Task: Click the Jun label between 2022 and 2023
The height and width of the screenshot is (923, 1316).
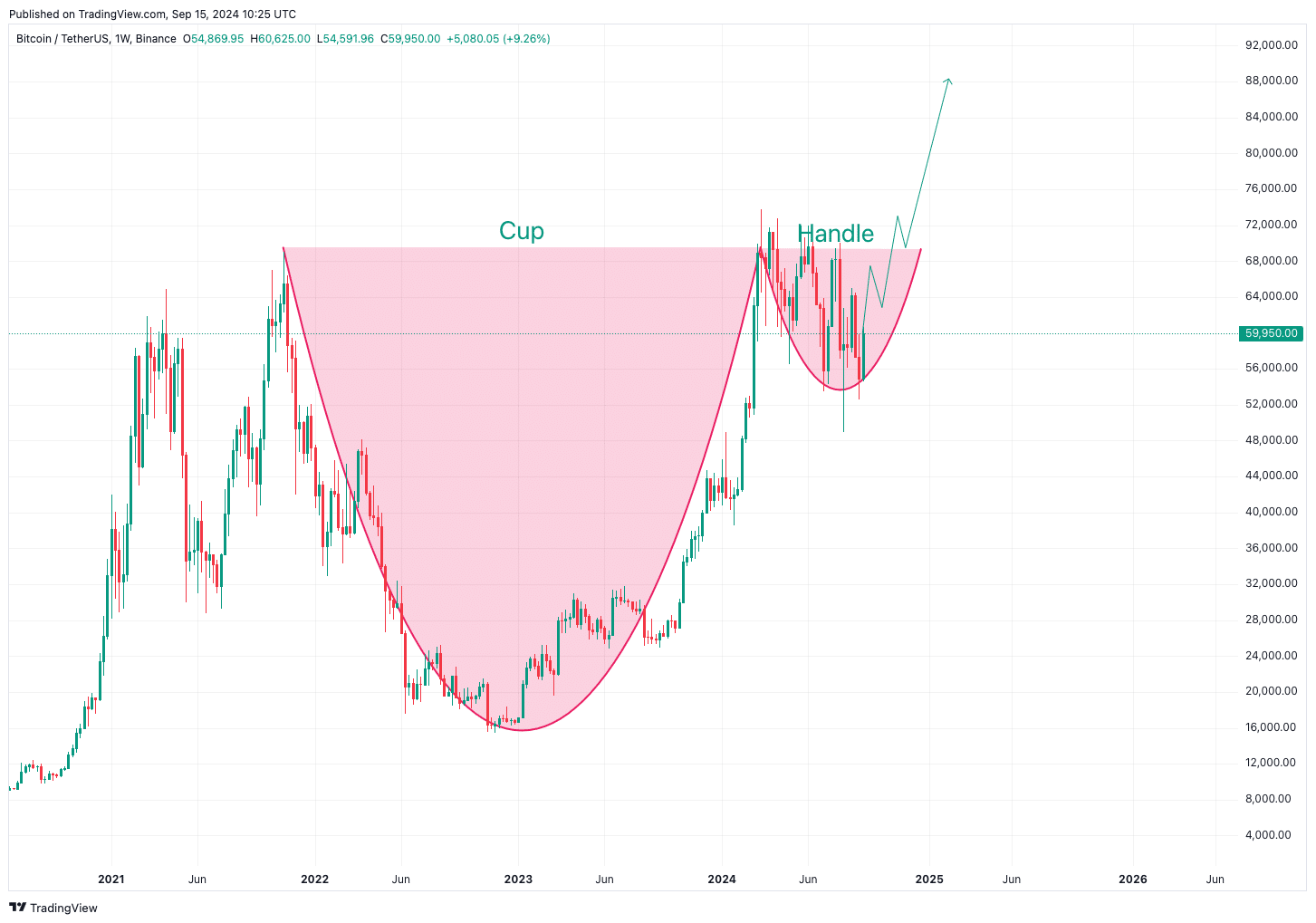Action: coord(401,880)
